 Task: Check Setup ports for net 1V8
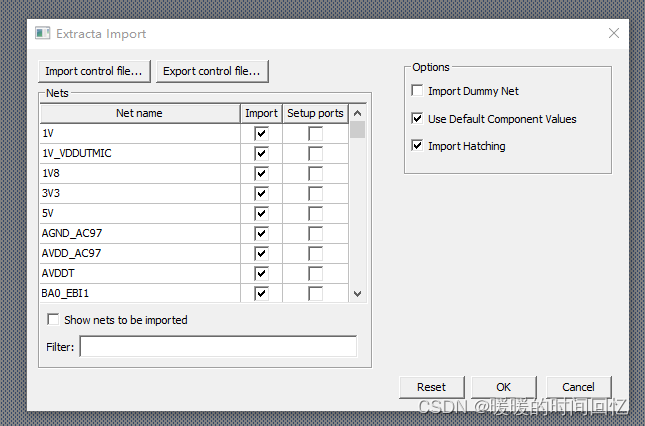click(316, 174)
